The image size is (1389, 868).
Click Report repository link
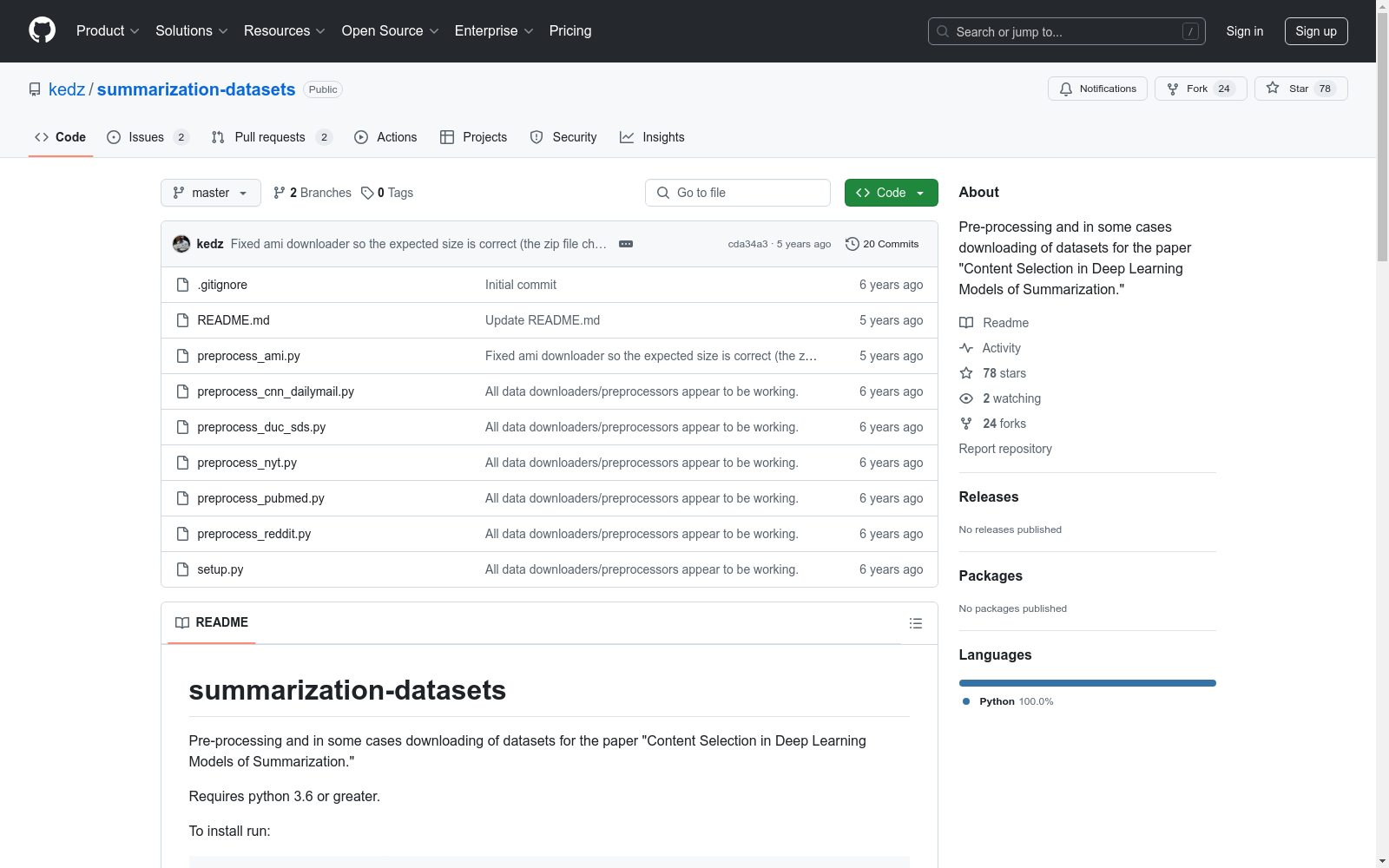pos(1005,449)
